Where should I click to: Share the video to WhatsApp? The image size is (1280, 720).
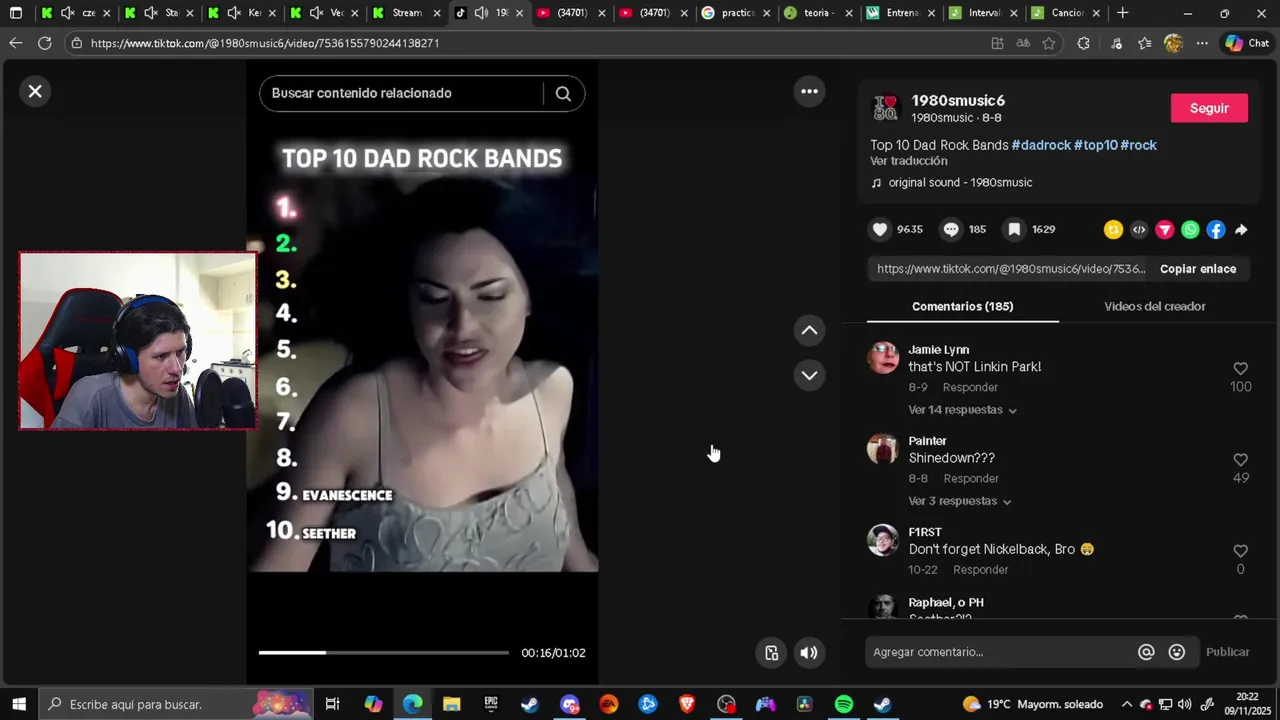(x=1190, y=230)
